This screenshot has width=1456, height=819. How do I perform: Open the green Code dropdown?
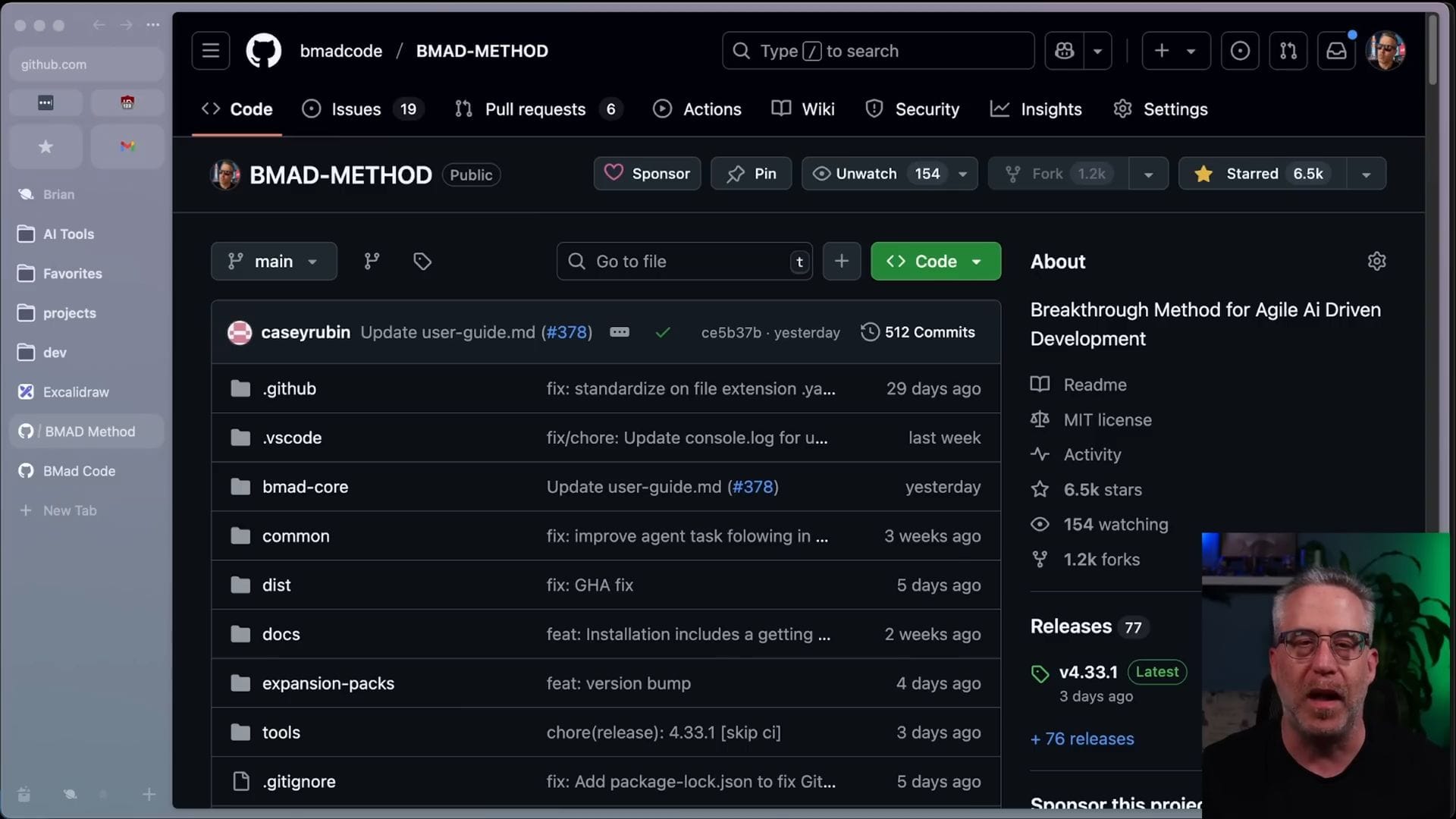pyautogui.click(x=935, y=262)
